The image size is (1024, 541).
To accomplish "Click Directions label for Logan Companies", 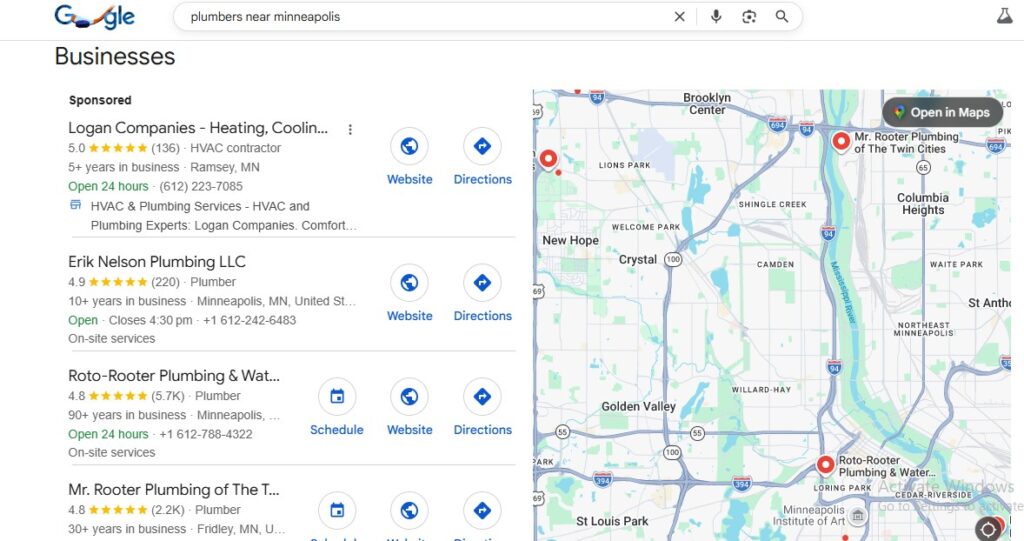I will [x=483, y=179].
